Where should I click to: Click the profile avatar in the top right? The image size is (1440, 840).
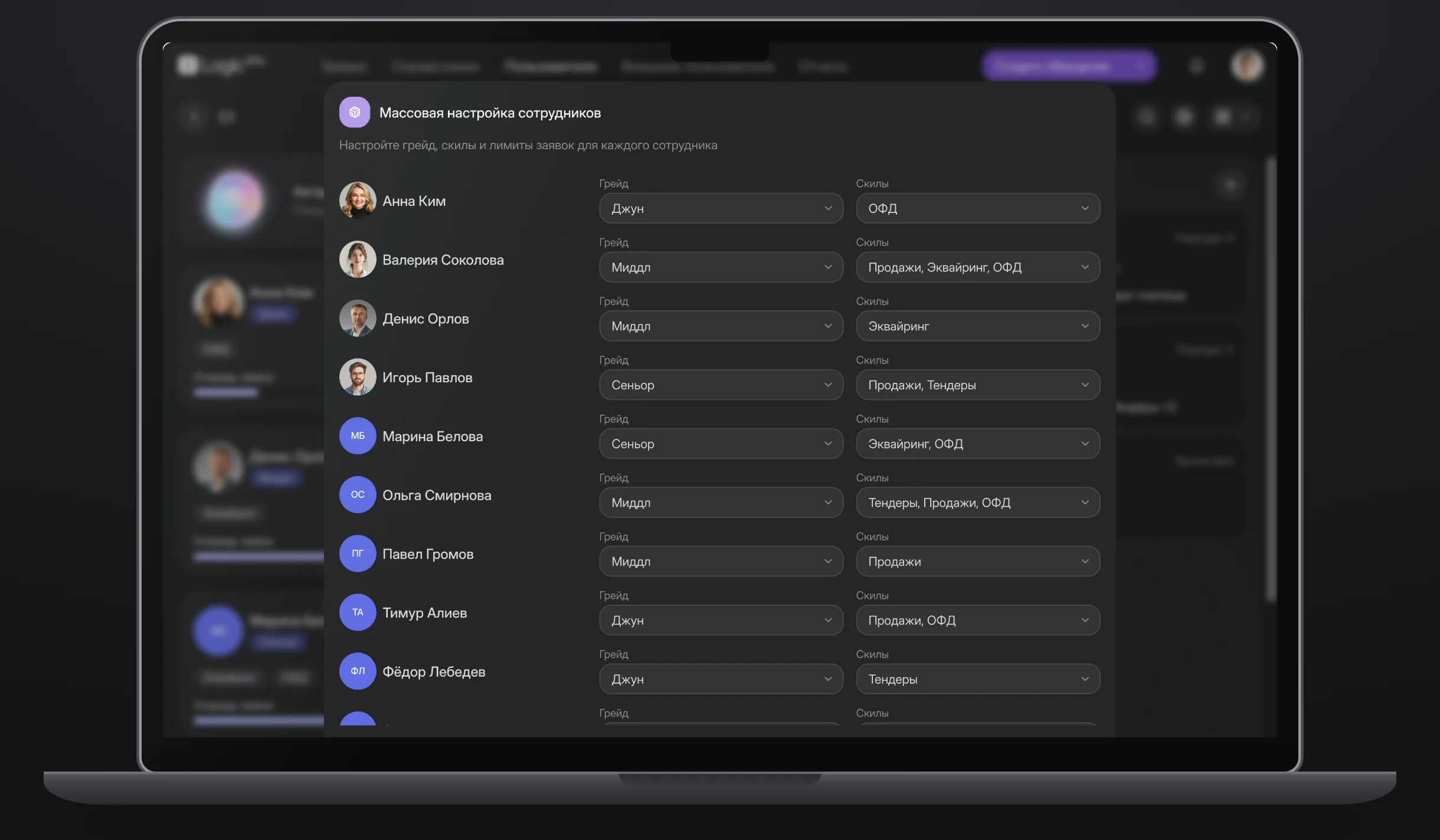pos(1247,65)
